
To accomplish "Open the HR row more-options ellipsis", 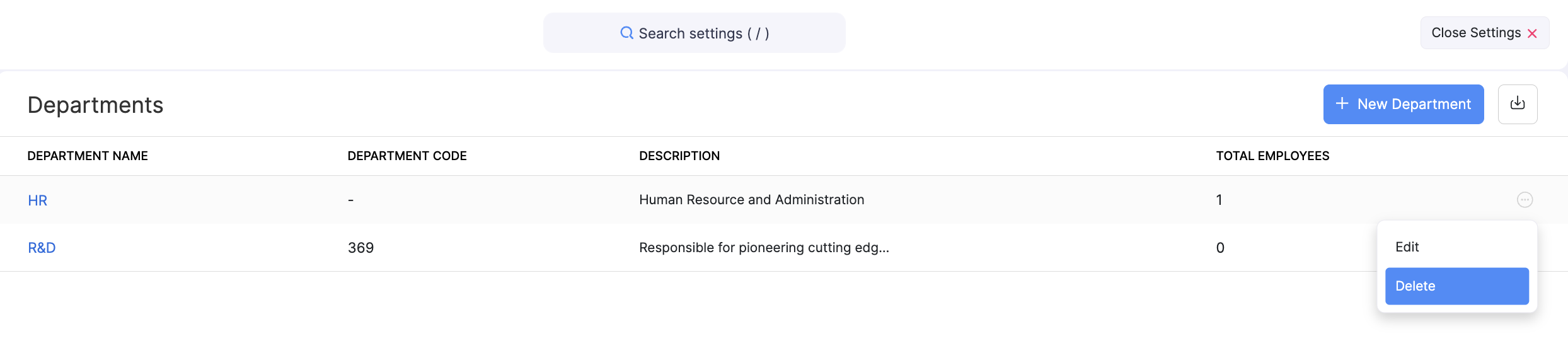I will [x=1525, y=200].
